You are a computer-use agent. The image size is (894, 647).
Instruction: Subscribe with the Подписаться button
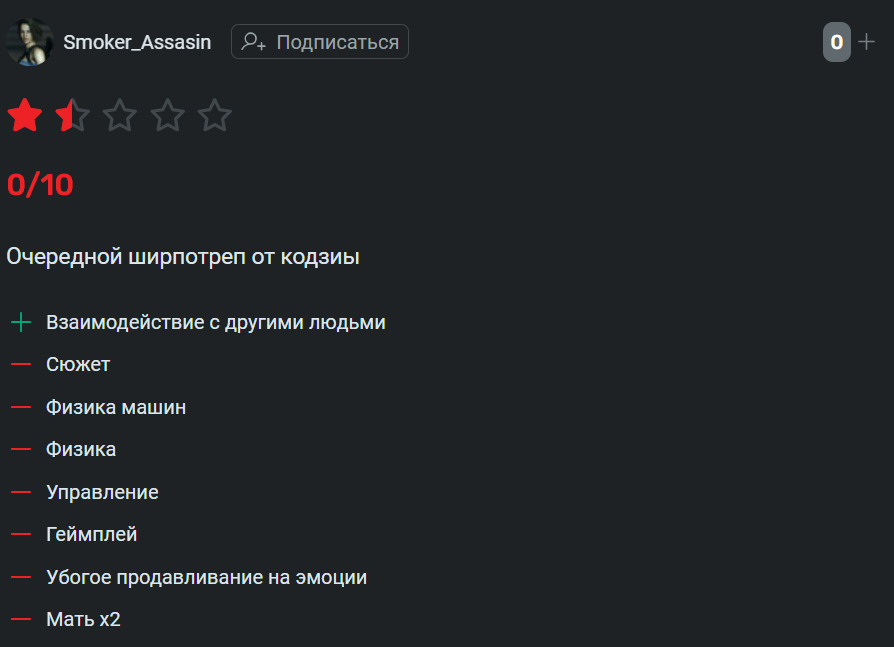click(320, 42)
